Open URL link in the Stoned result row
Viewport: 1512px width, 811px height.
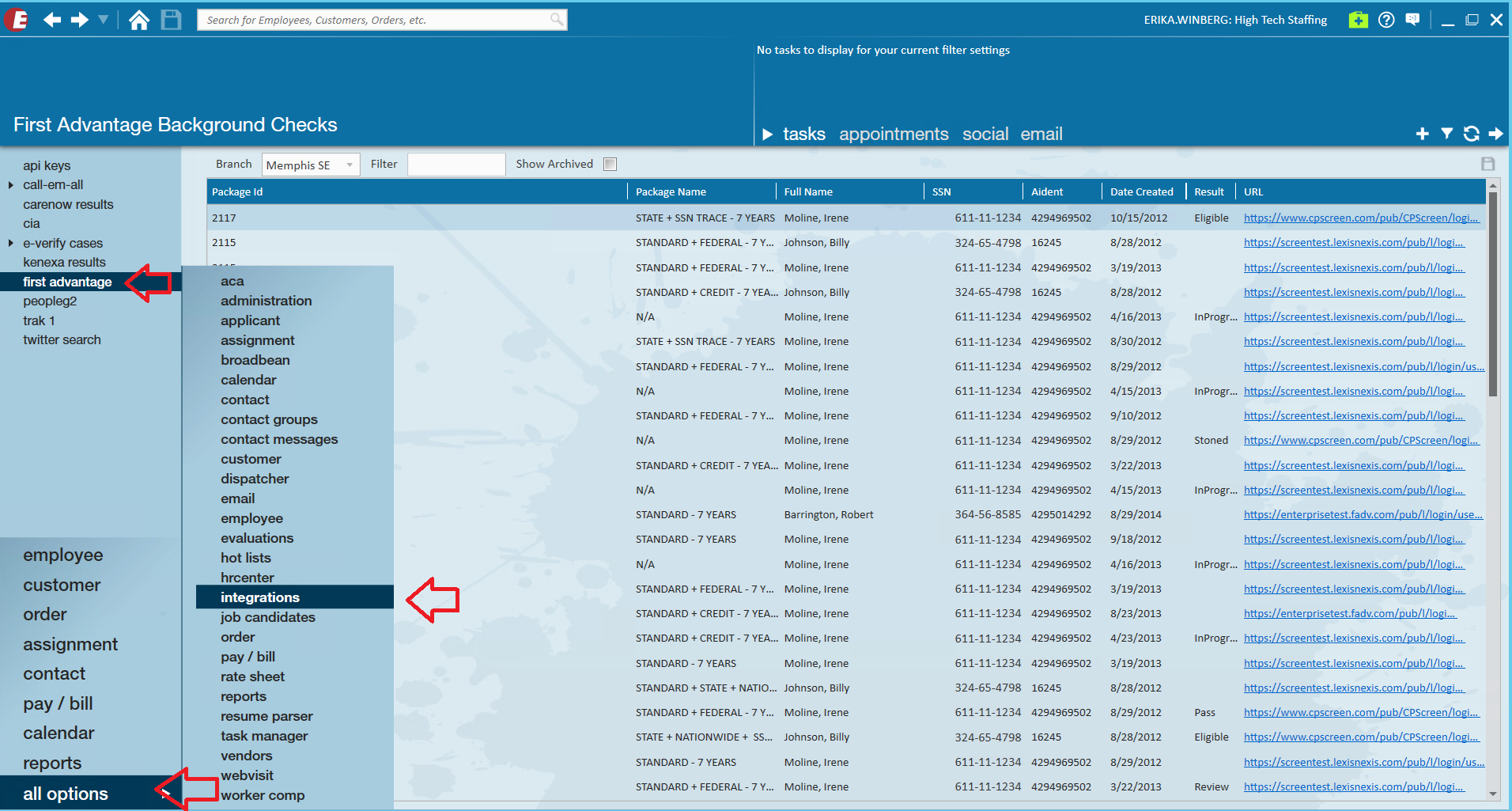coord(1361,440)
